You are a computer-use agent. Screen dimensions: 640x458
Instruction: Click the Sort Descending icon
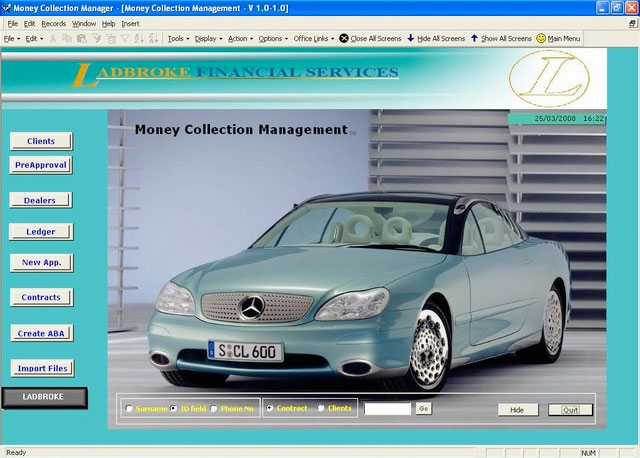pos(153,39)
